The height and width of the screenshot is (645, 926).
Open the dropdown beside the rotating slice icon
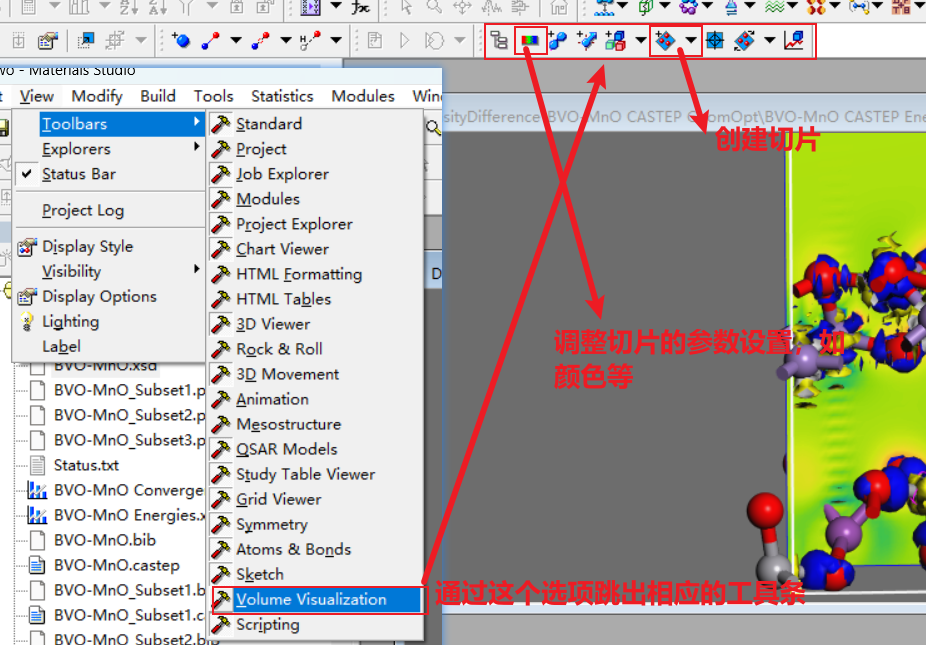[770, 40]
